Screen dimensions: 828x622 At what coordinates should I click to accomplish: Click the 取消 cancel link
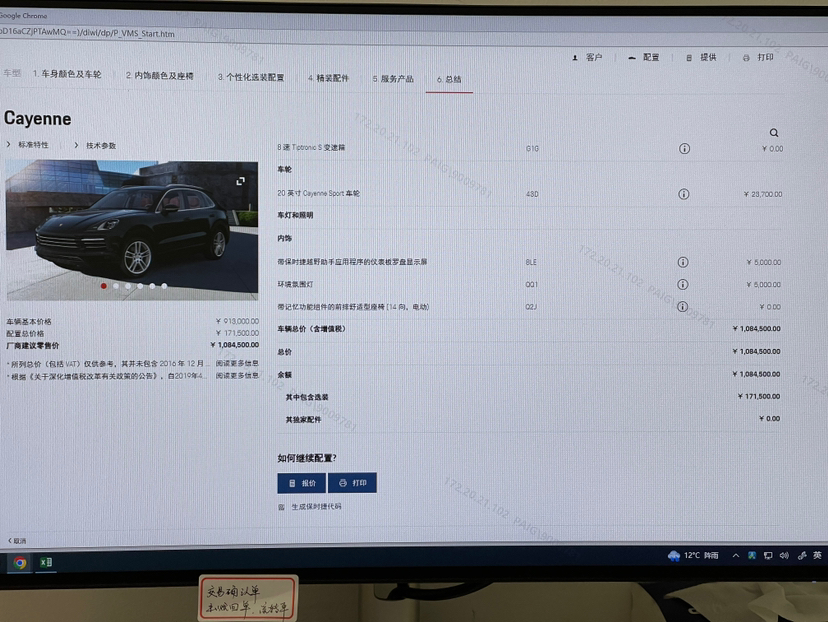17,541
